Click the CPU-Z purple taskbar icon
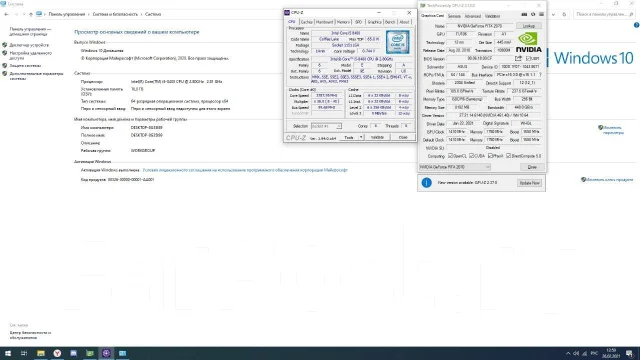 coord(106,353)
